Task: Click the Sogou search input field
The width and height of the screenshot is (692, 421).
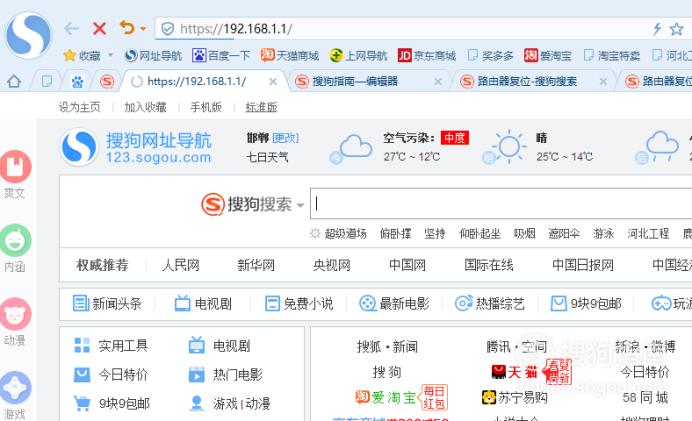Action: point(501,203)
